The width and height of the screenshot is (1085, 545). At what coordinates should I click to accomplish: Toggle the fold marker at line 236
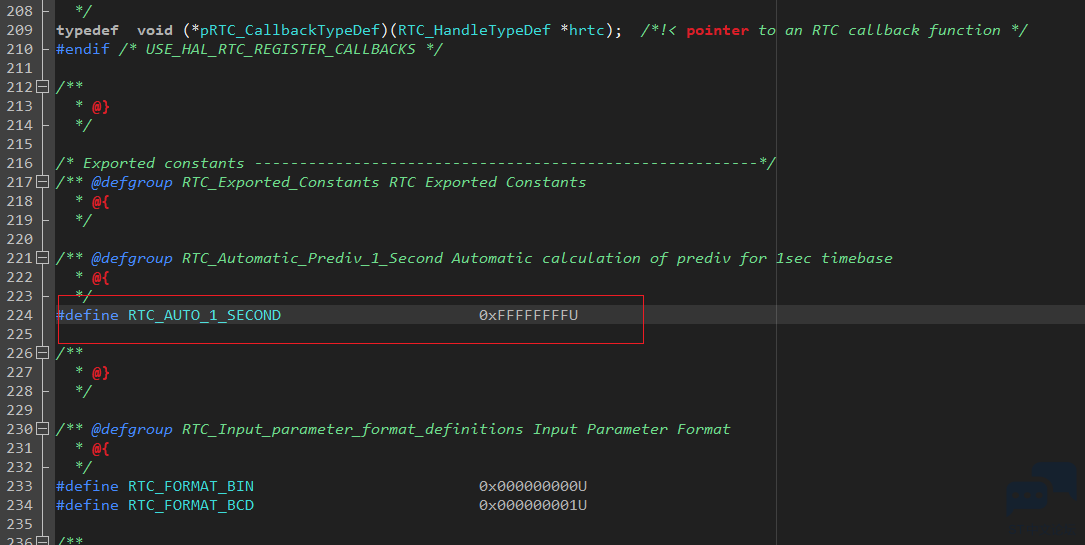tap(42, 541)
